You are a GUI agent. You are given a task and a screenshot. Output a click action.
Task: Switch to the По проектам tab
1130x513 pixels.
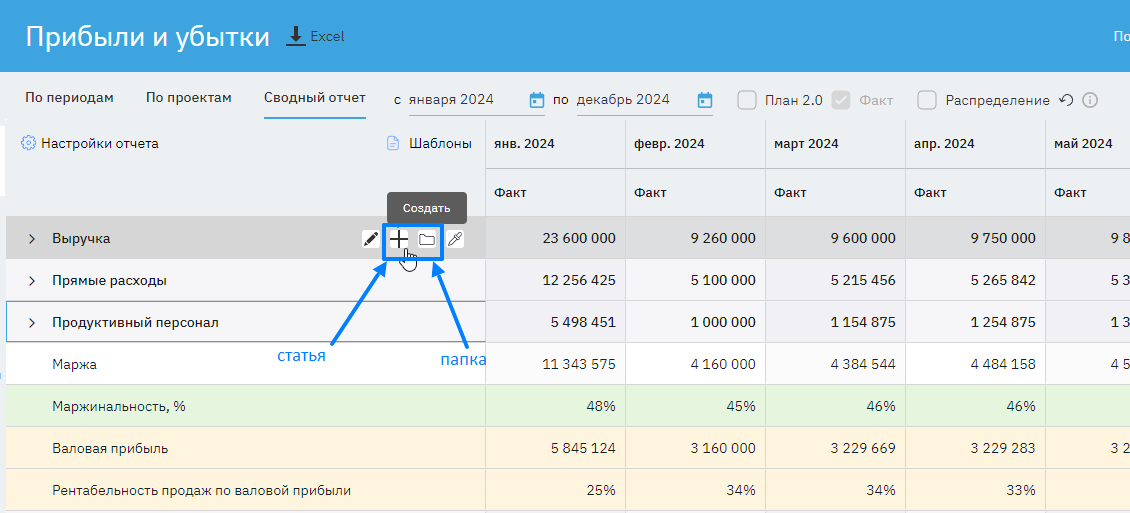[x=188, y=98]
